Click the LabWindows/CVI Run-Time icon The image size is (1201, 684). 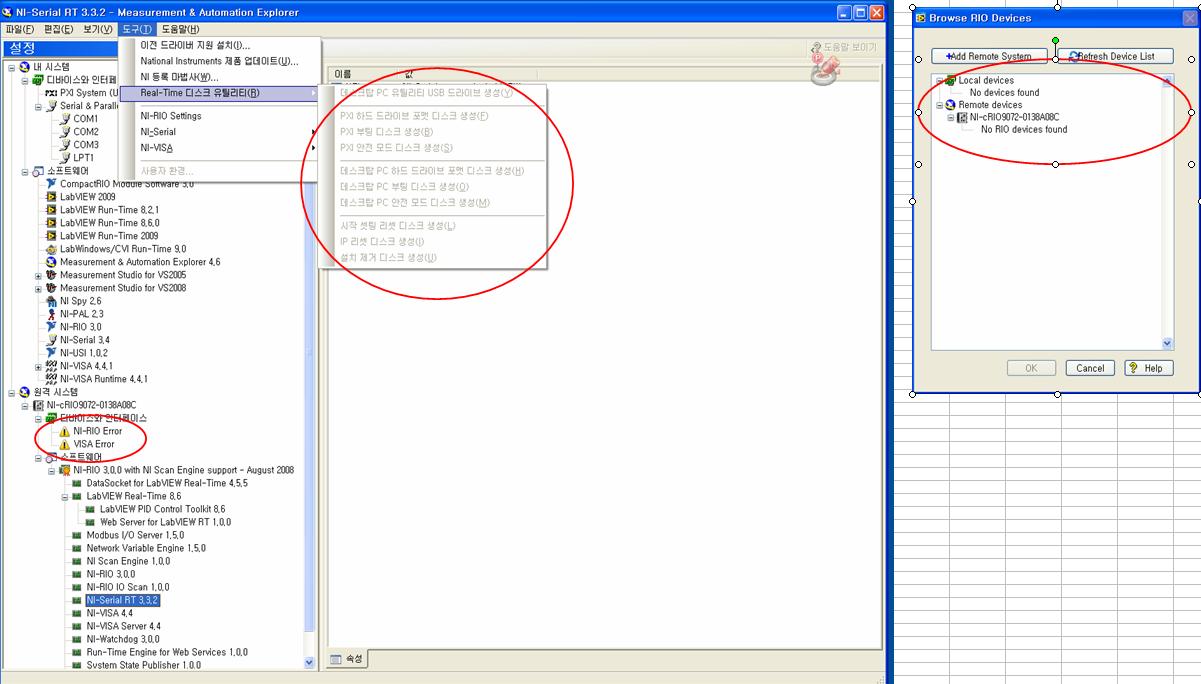click(52, 249)
